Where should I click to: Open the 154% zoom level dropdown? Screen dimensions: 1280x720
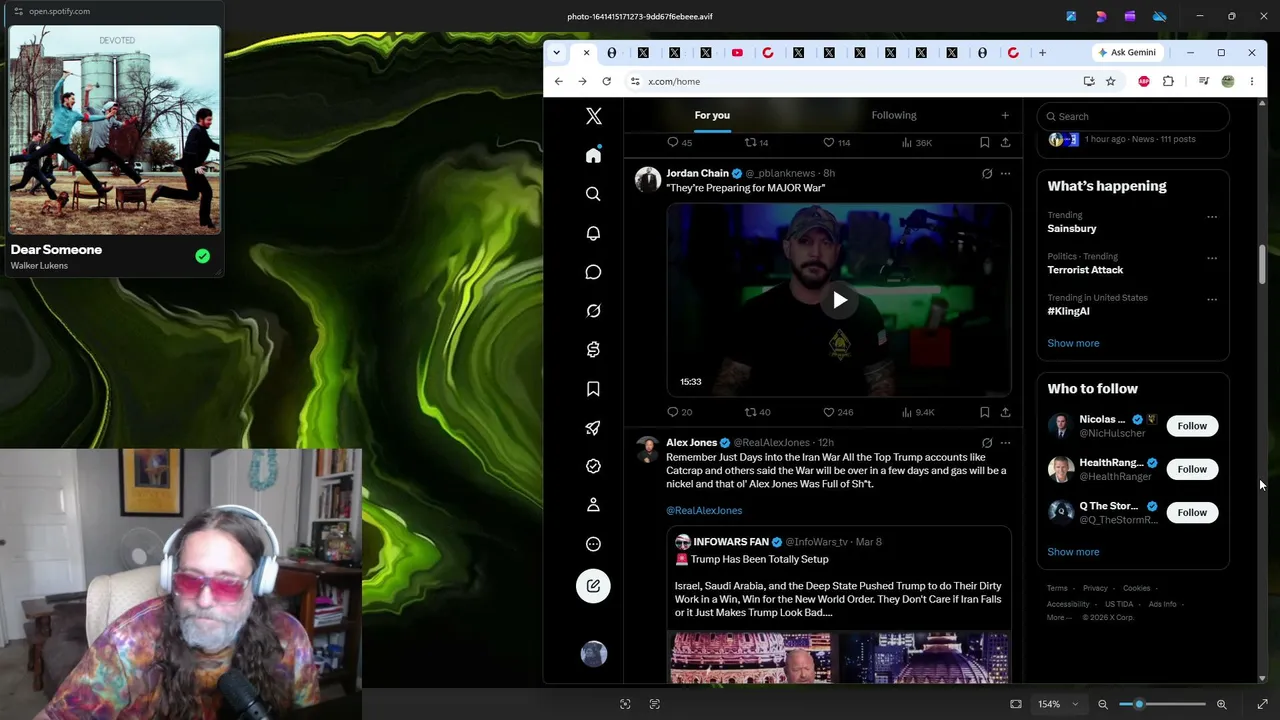coord(1058,704)
